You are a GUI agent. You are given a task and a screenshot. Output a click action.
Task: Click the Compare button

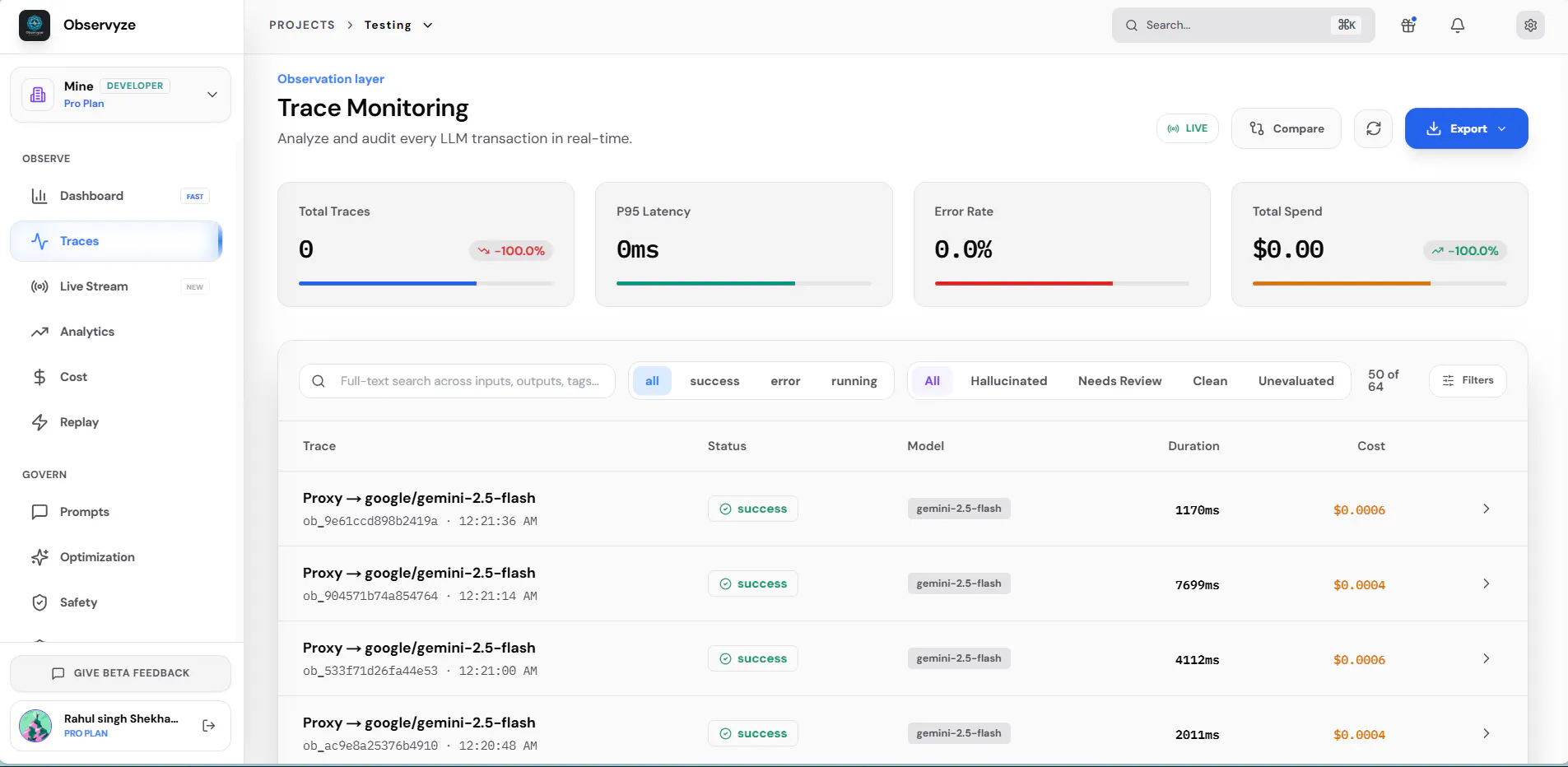point(1286,128)
